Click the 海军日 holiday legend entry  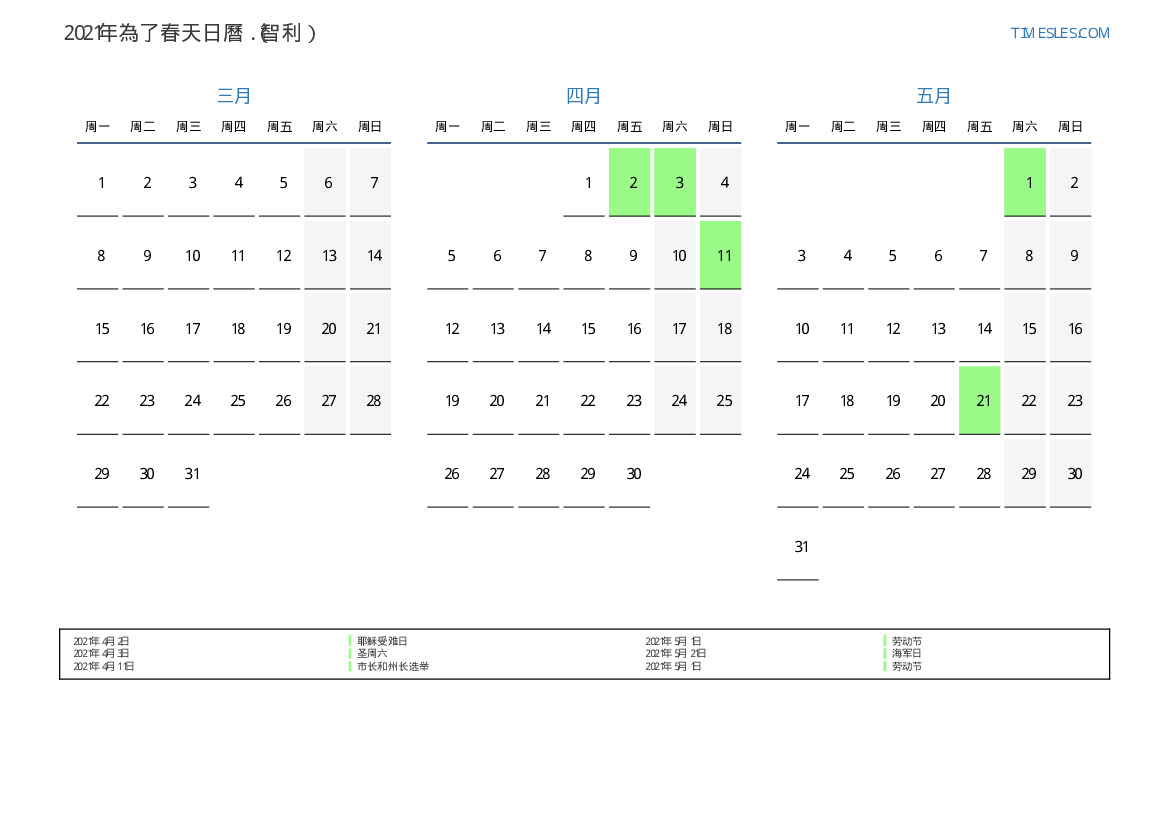click(907, 653)
